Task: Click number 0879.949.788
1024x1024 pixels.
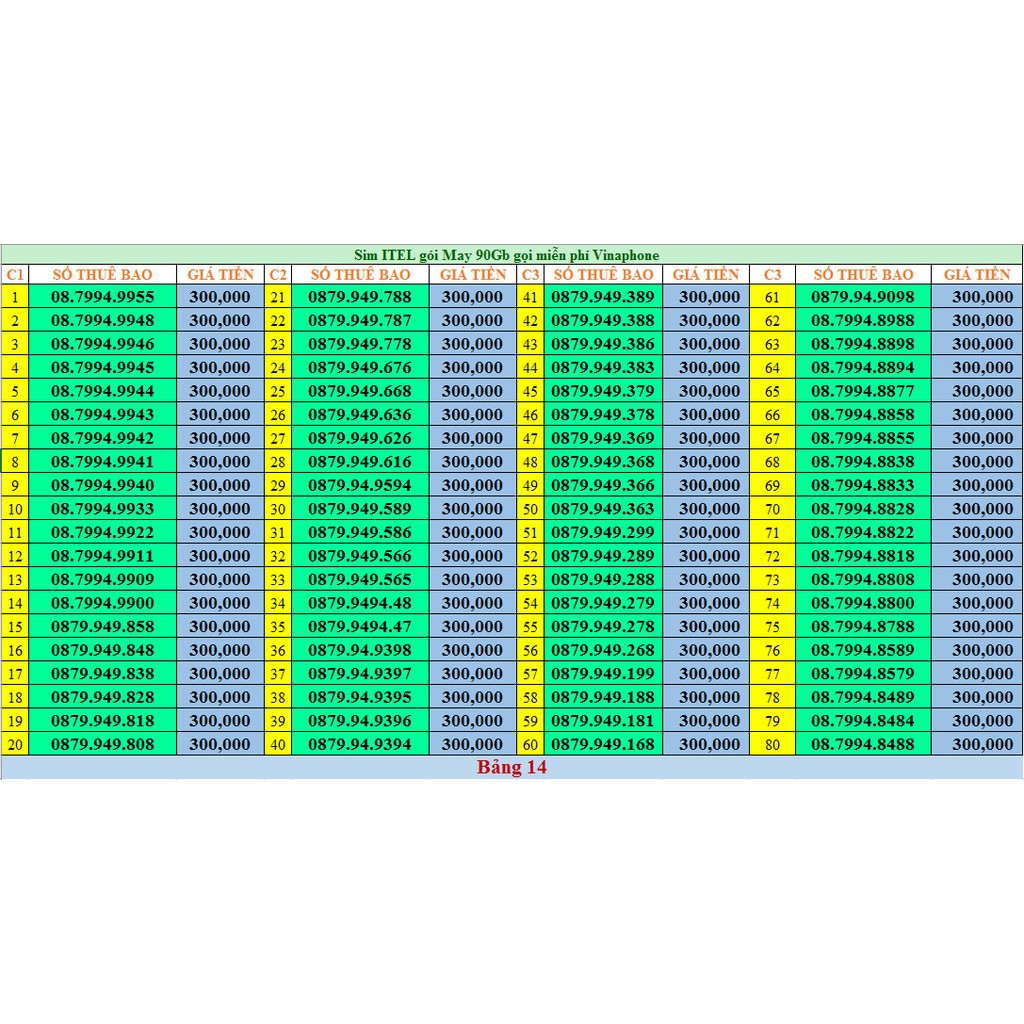Action: (360, 296)
